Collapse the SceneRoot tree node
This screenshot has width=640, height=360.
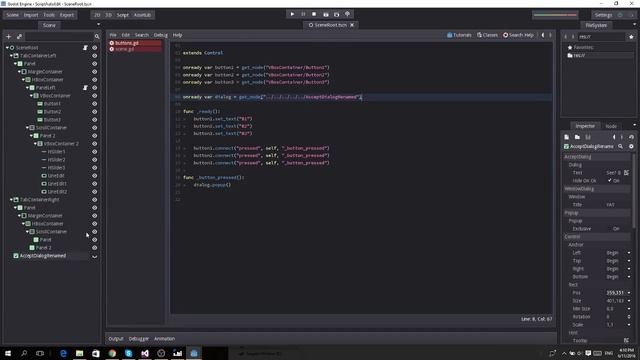(7, 48)
